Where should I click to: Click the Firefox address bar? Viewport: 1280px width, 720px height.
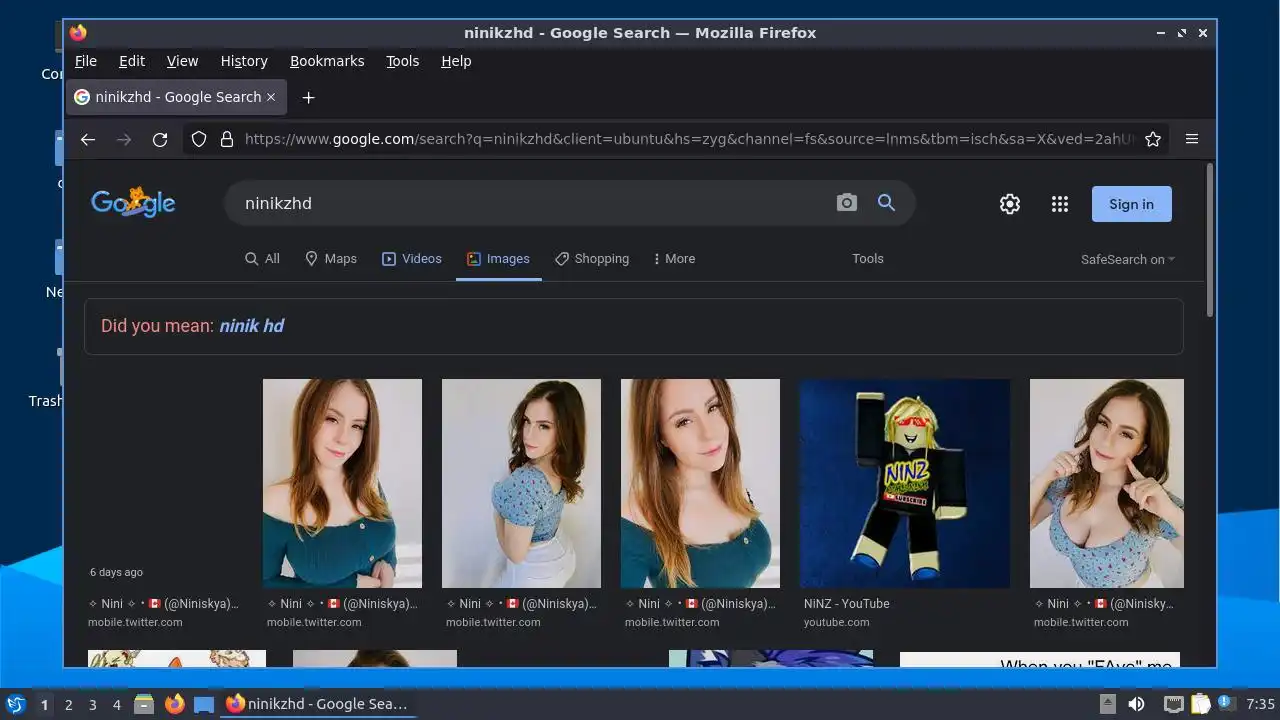tap(688, 139)
